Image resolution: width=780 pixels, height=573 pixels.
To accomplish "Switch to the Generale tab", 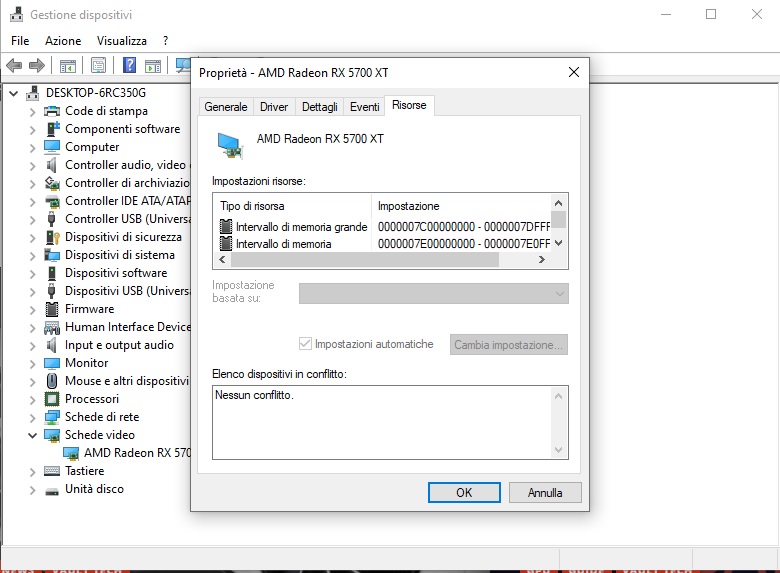I will 226,107.
